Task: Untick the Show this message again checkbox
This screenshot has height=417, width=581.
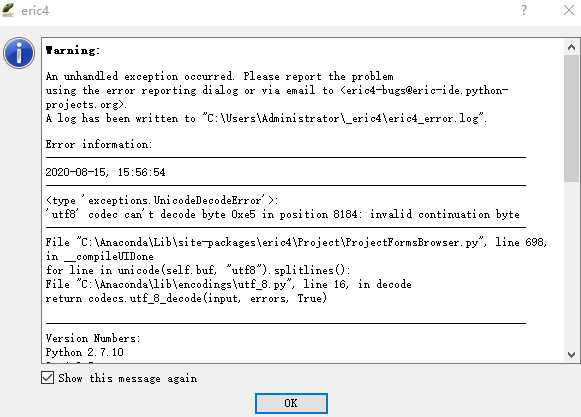Action: (x=47, y=378)
